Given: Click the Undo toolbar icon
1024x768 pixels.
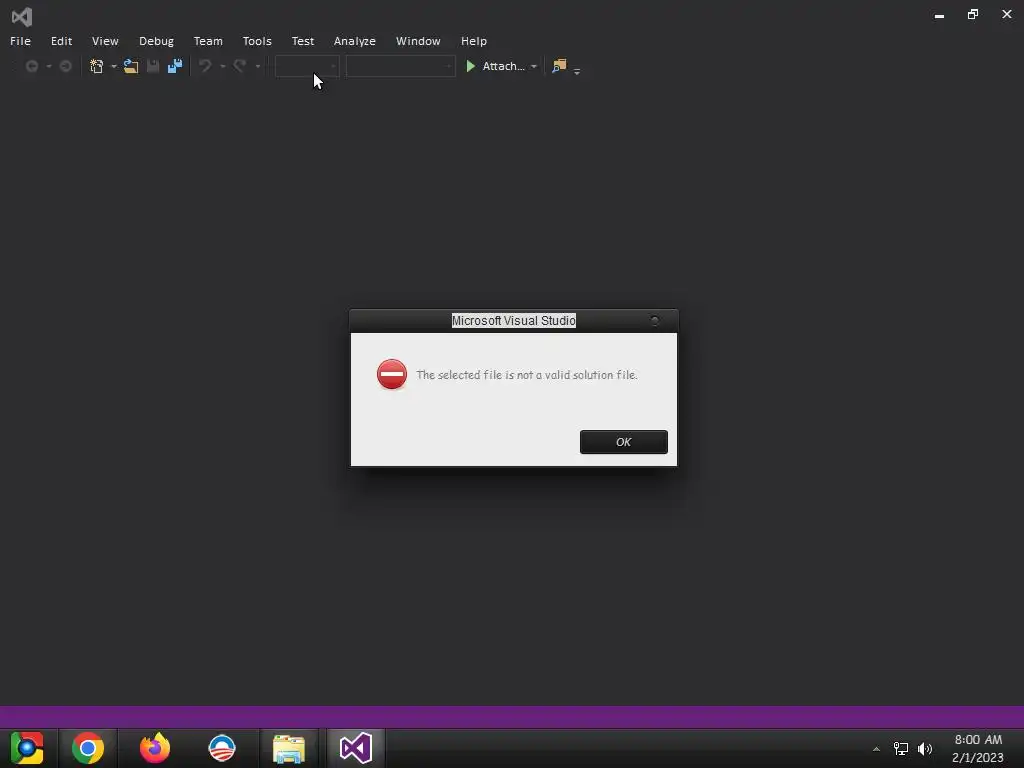Looking at the screenshot, I should pyautogui.click(x=205, y=66).
